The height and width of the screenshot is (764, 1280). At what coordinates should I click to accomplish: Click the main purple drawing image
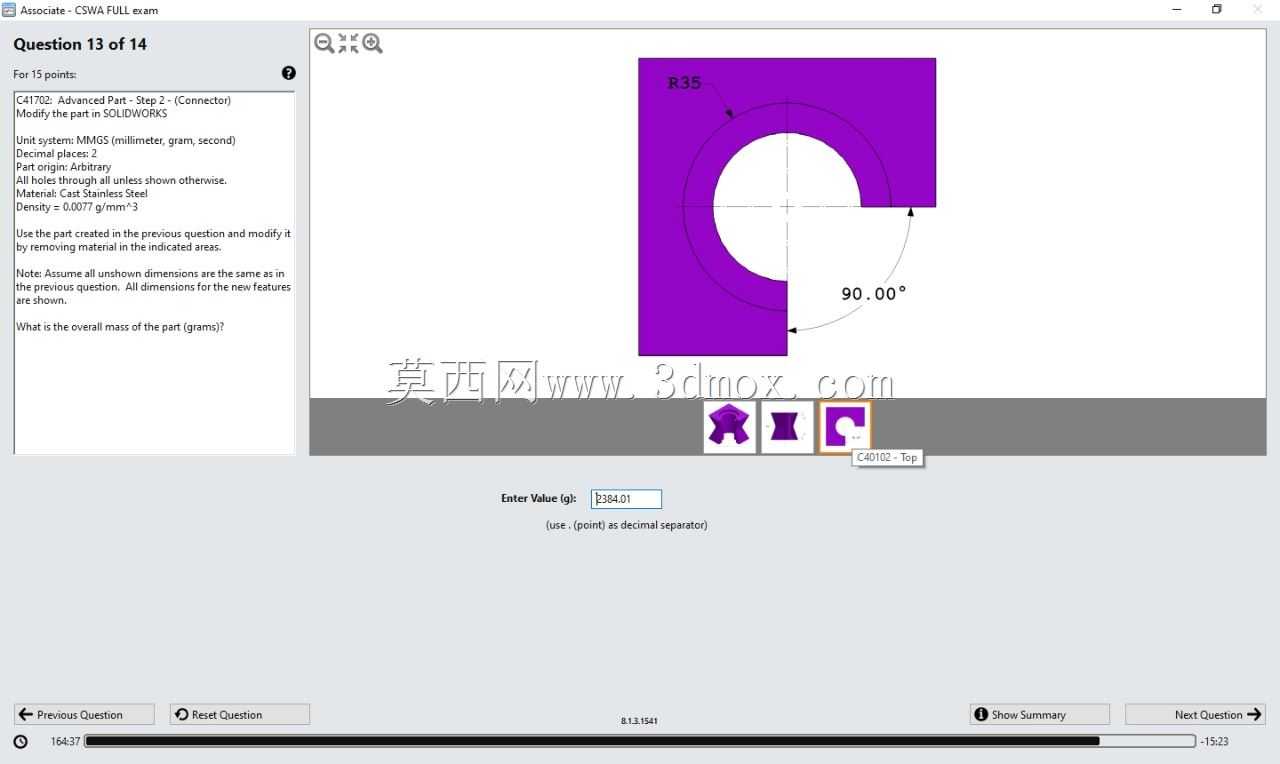coord(787,206)
